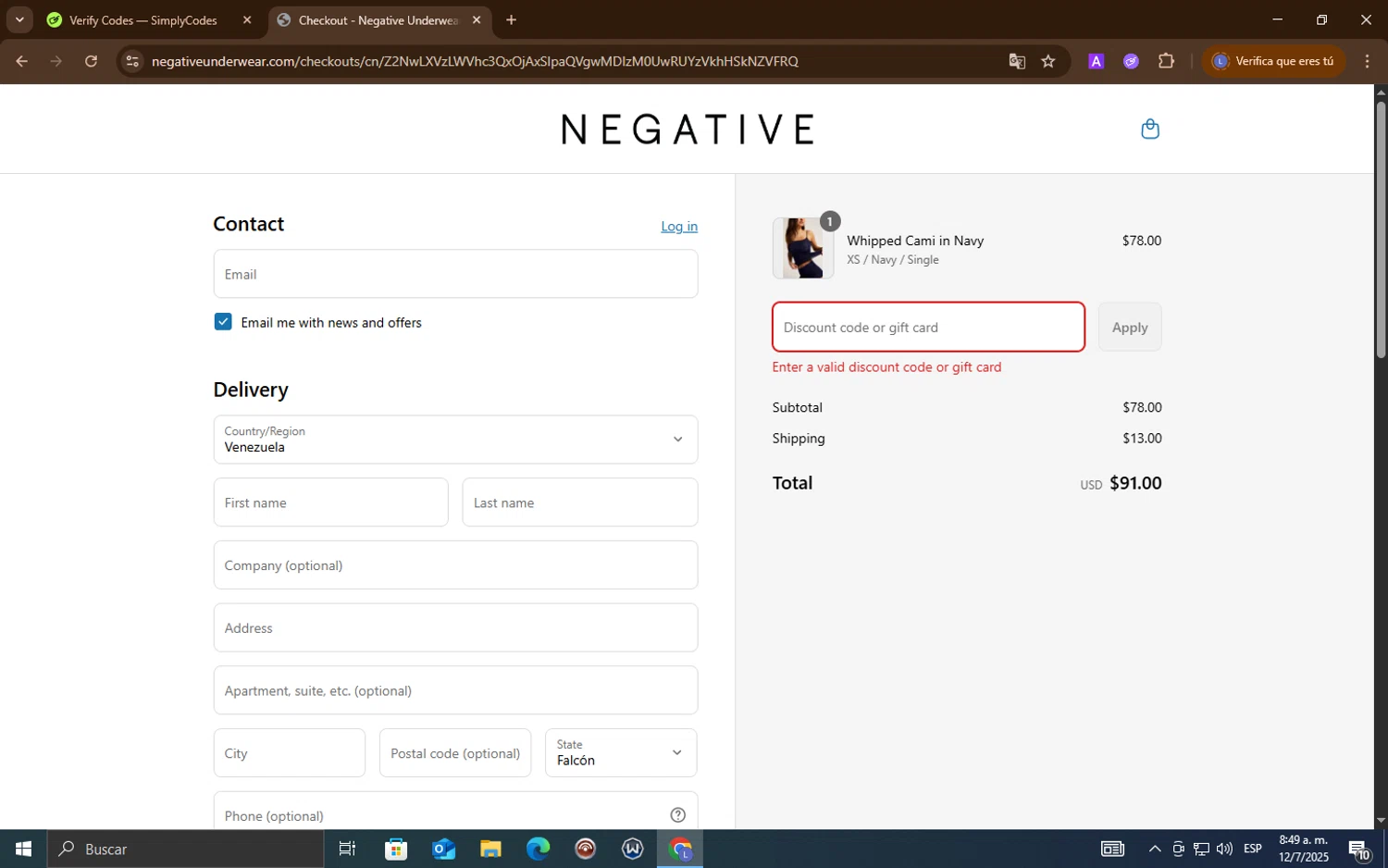Click the Last name field
1388x868 pixels.
point(579,502)
